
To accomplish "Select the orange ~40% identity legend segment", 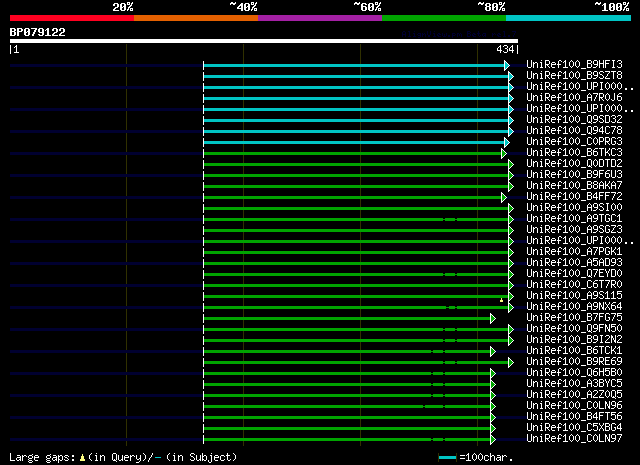I will point(196,18).
